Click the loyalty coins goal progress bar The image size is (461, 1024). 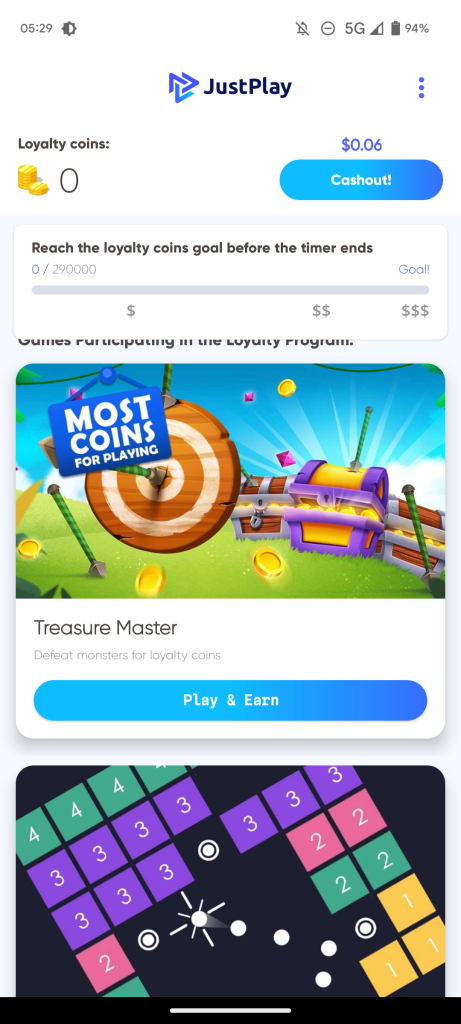pyautogui.click(x=230, y=290)
